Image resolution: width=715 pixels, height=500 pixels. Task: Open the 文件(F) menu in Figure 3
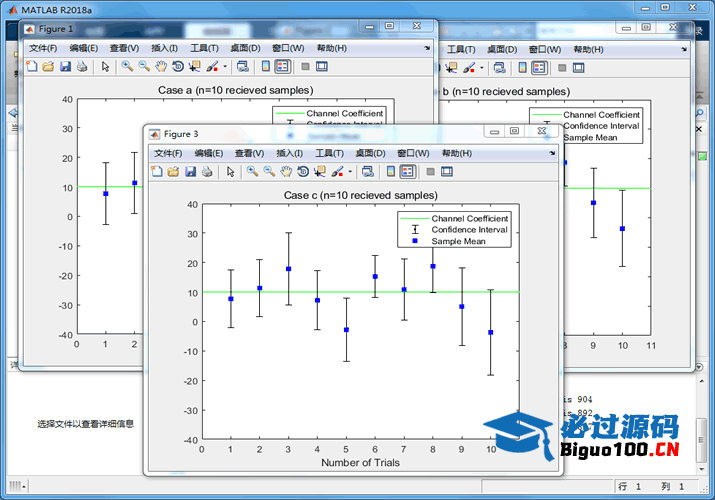click(x=167, y=153)
